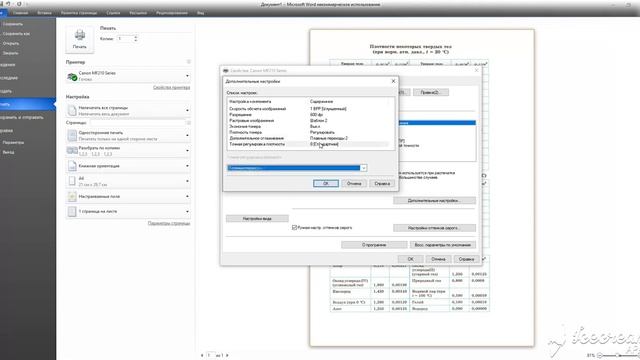Open the Свойства принтера link

[x=171, y=87]
